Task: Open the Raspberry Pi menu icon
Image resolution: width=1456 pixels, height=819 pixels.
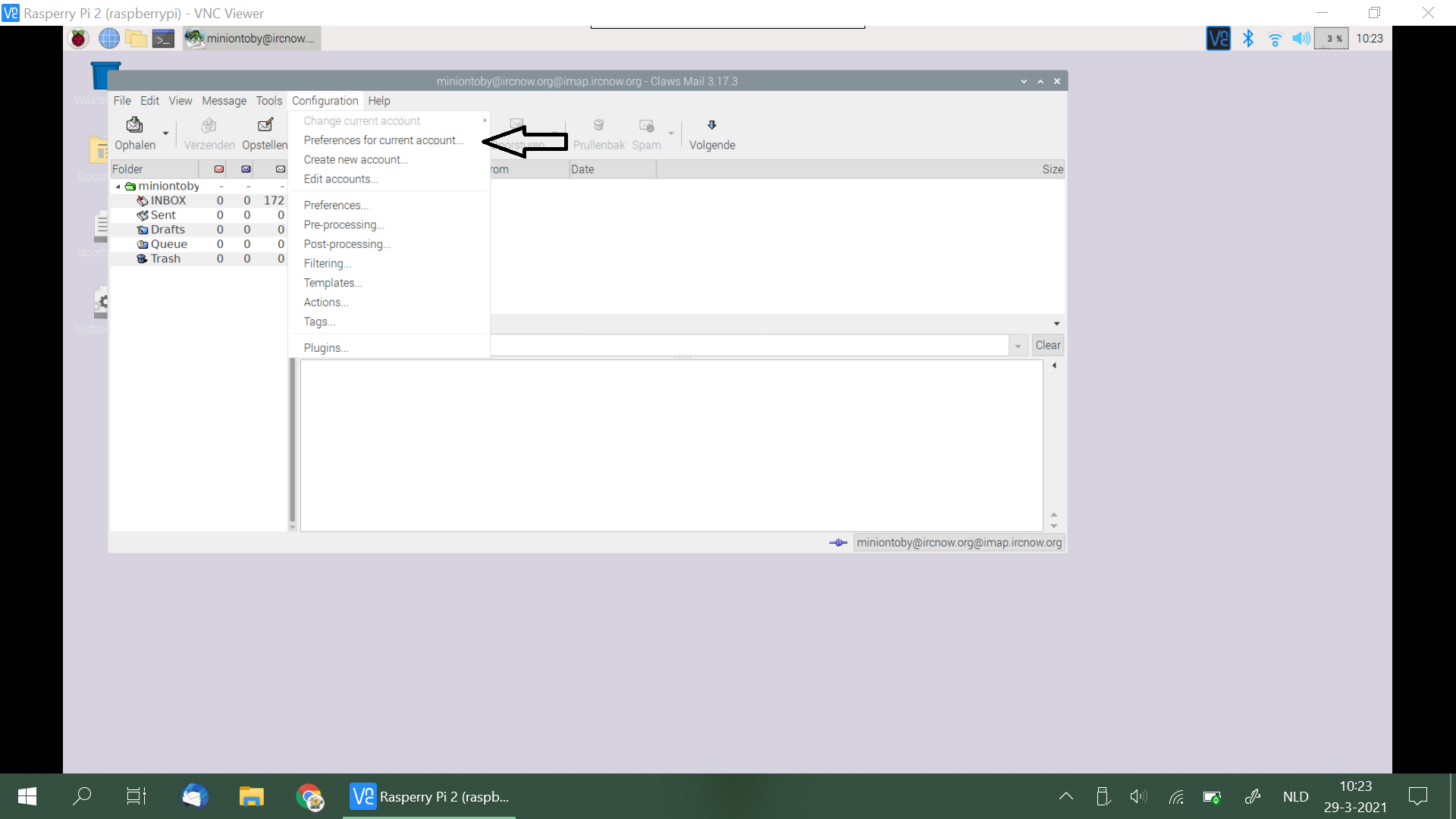Action: (78, 39)
